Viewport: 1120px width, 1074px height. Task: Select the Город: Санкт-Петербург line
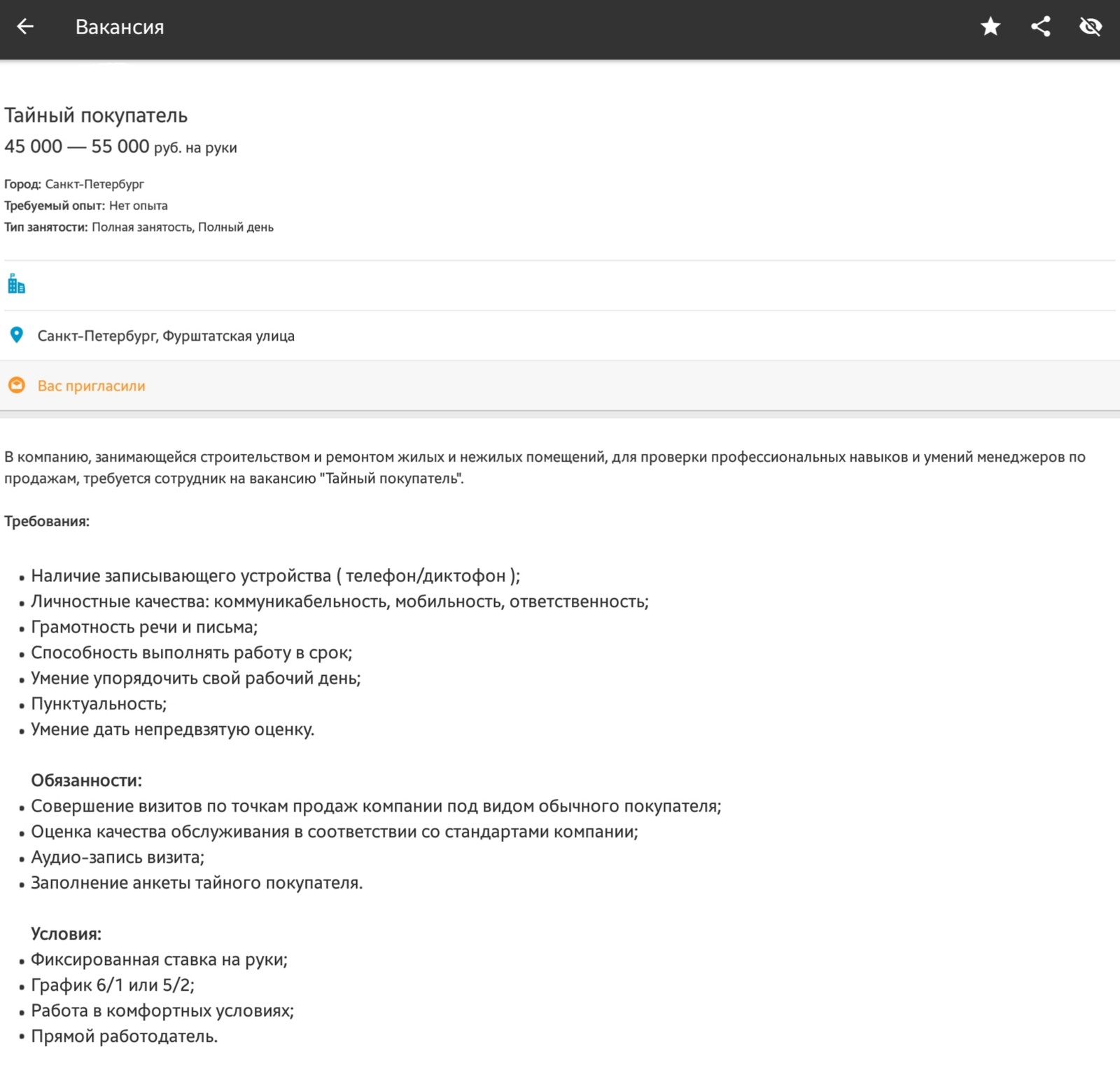pos(74,184)
